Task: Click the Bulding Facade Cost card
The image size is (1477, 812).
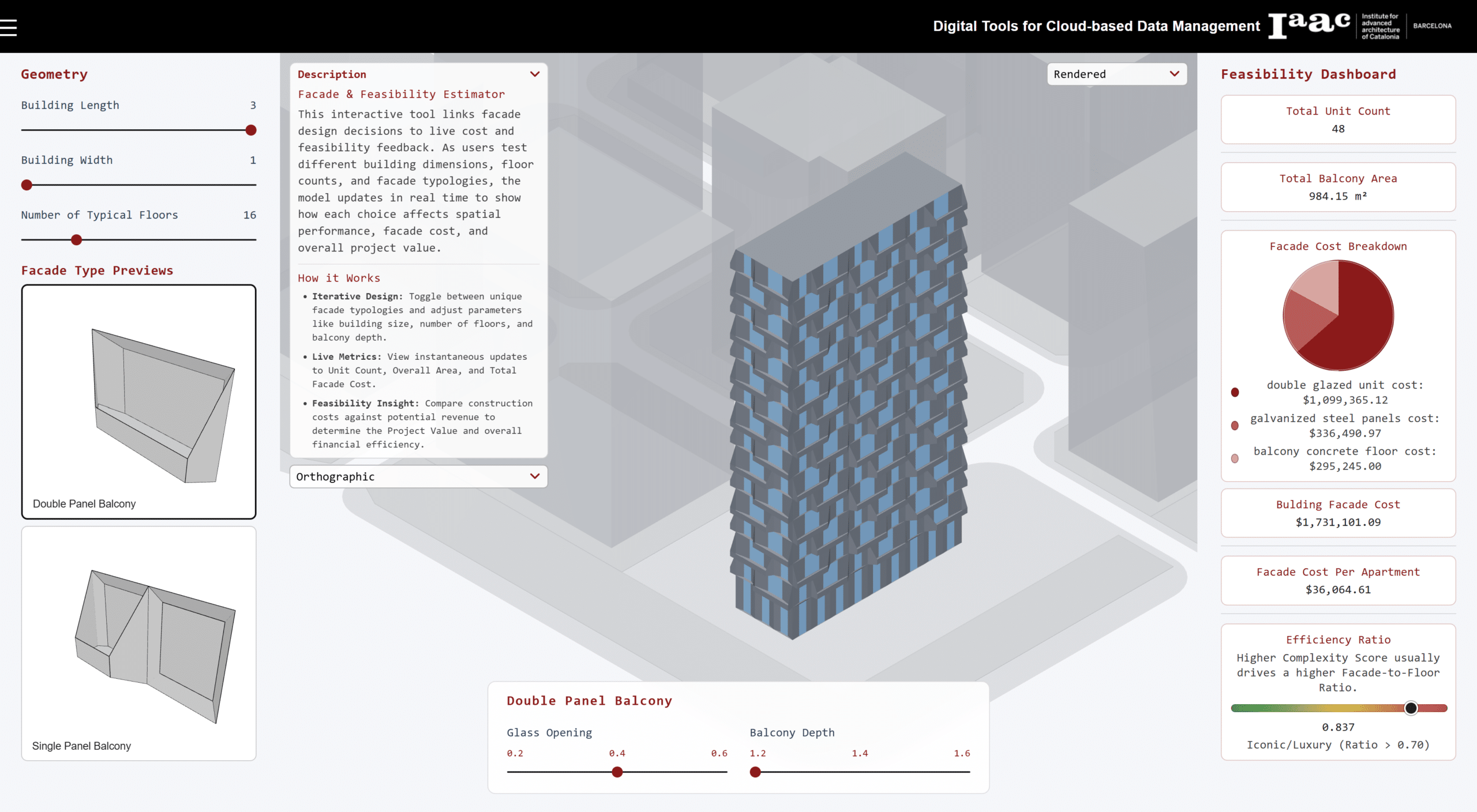Action: point(1338,513)
